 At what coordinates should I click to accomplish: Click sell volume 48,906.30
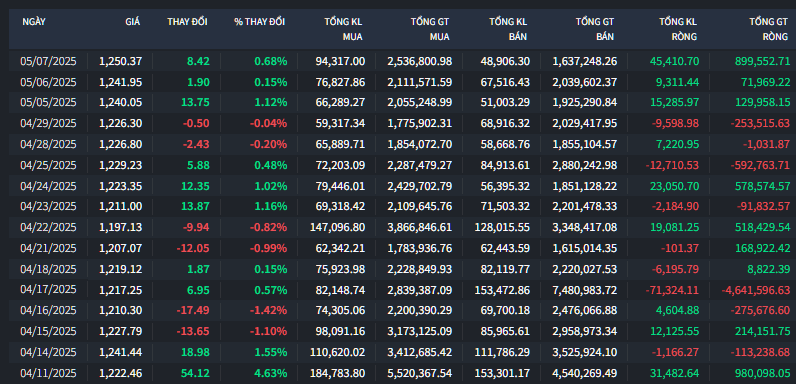pyautogui.click(x=505, y=61)
